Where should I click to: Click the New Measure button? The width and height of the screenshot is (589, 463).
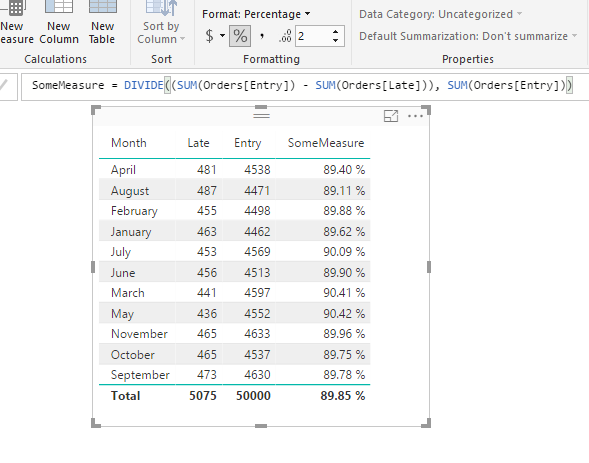click(17, 23)
